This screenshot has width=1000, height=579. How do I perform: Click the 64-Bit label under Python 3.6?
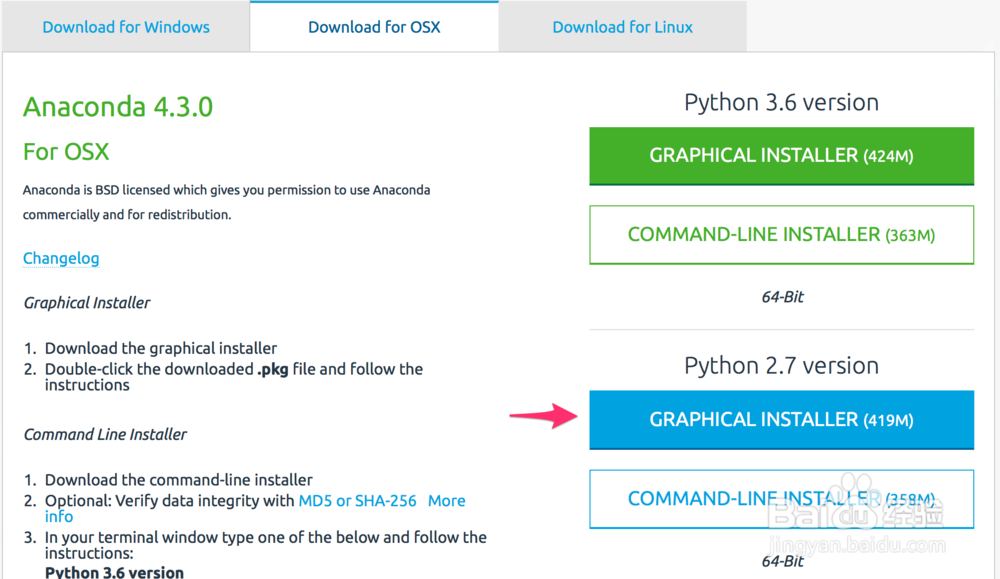tap(783, 297)
